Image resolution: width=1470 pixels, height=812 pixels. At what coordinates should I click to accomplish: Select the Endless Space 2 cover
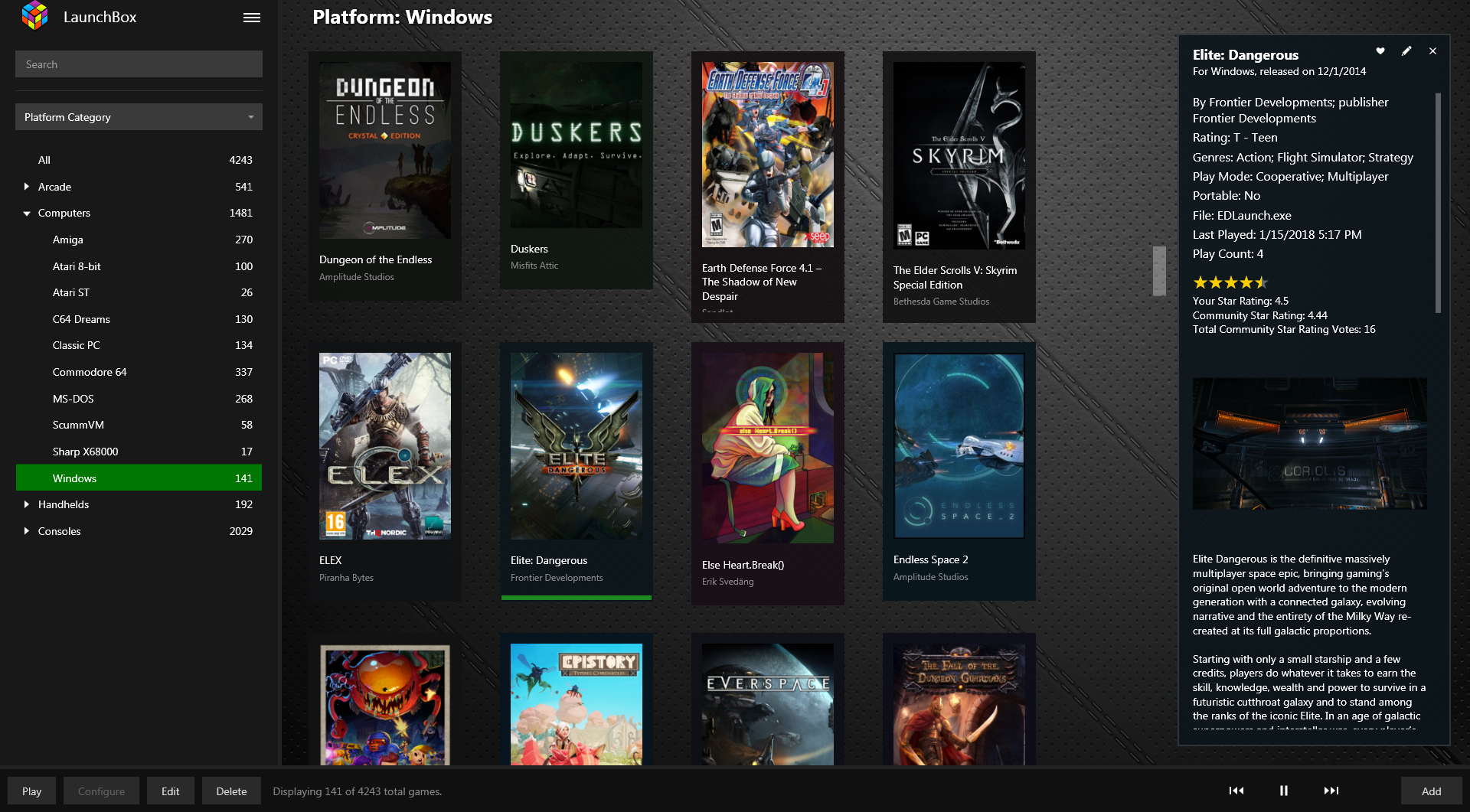(959, 445)
